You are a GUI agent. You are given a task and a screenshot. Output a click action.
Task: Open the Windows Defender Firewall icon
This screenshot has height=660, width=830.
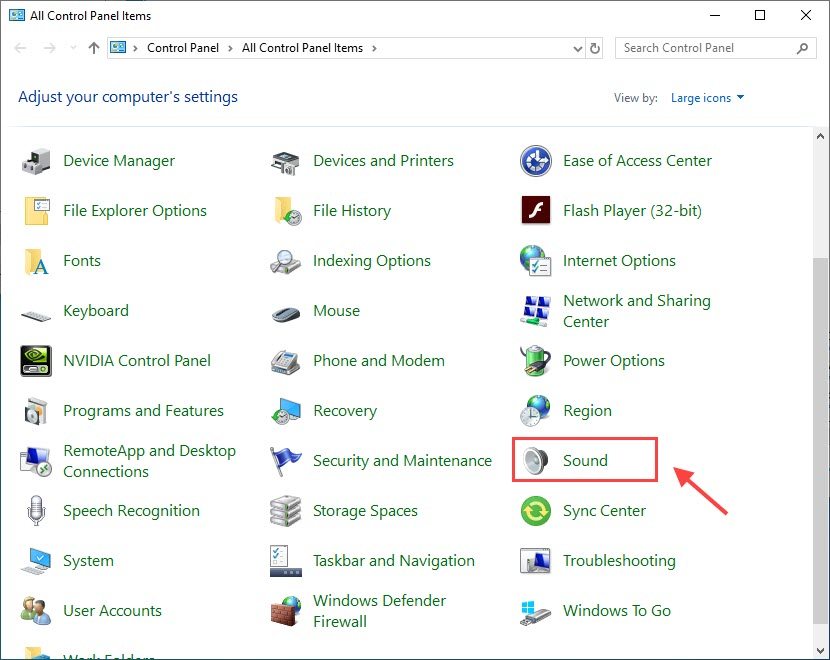click(x=286, y=611)
